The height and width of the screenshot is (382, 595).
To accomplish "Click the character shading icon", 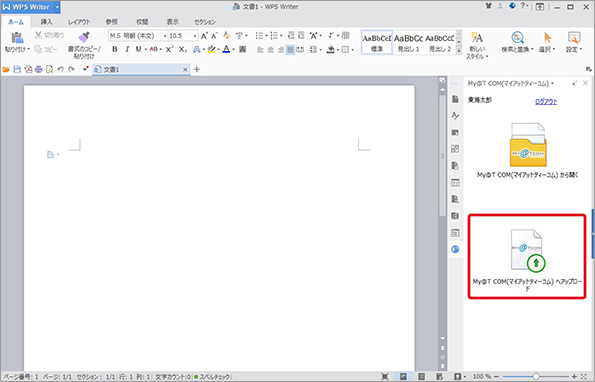I will click(243, 49).
